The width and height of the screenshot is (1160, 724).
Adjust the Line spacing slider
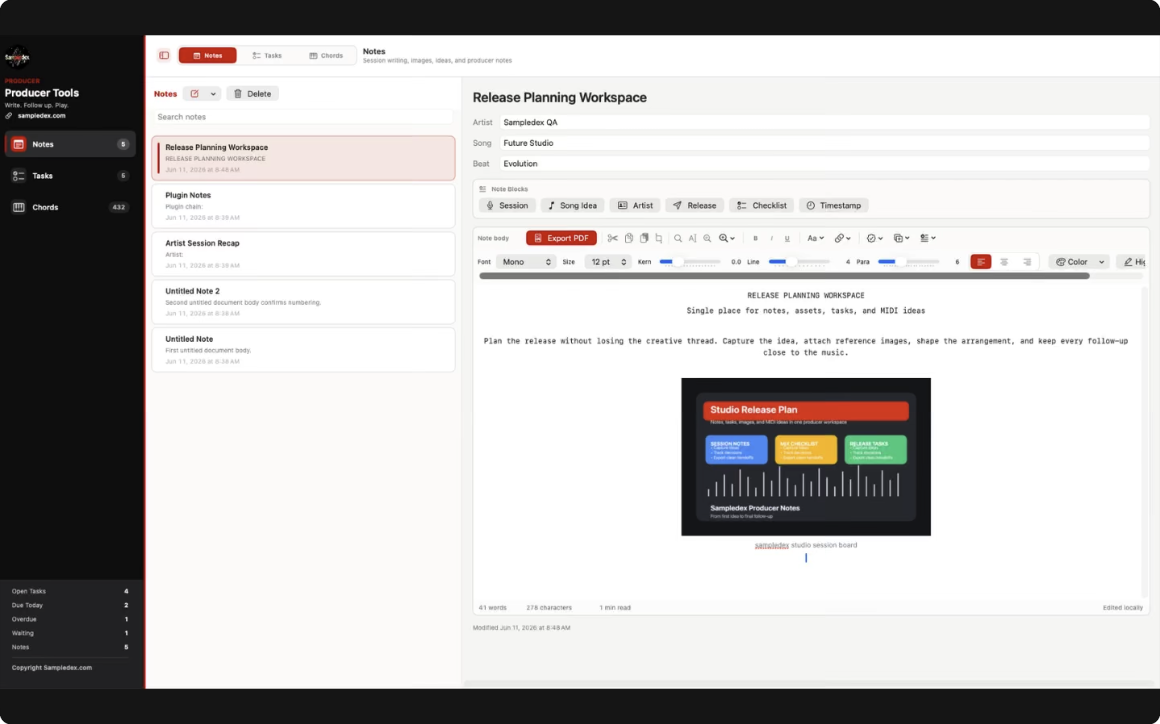(799, 262)
